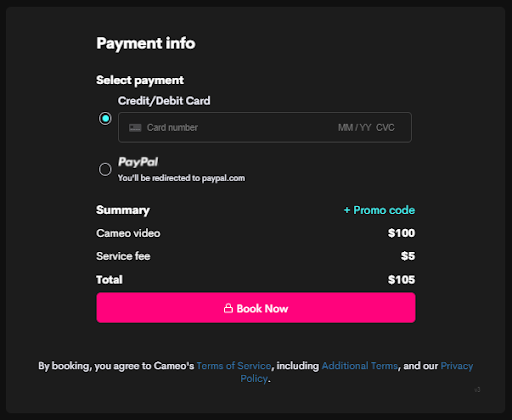Click the Payment info heading
512x420 pixels.
(x=146, y=44)
